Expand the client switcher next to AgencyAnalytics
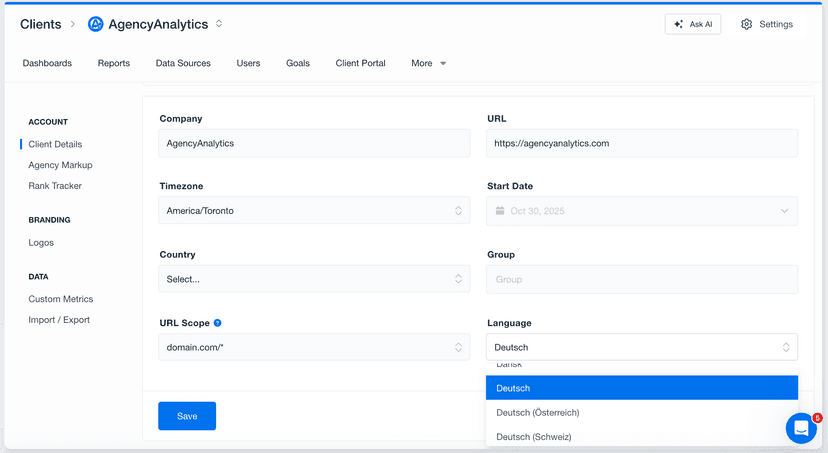 pyautogui.click(x=219, y=24)
